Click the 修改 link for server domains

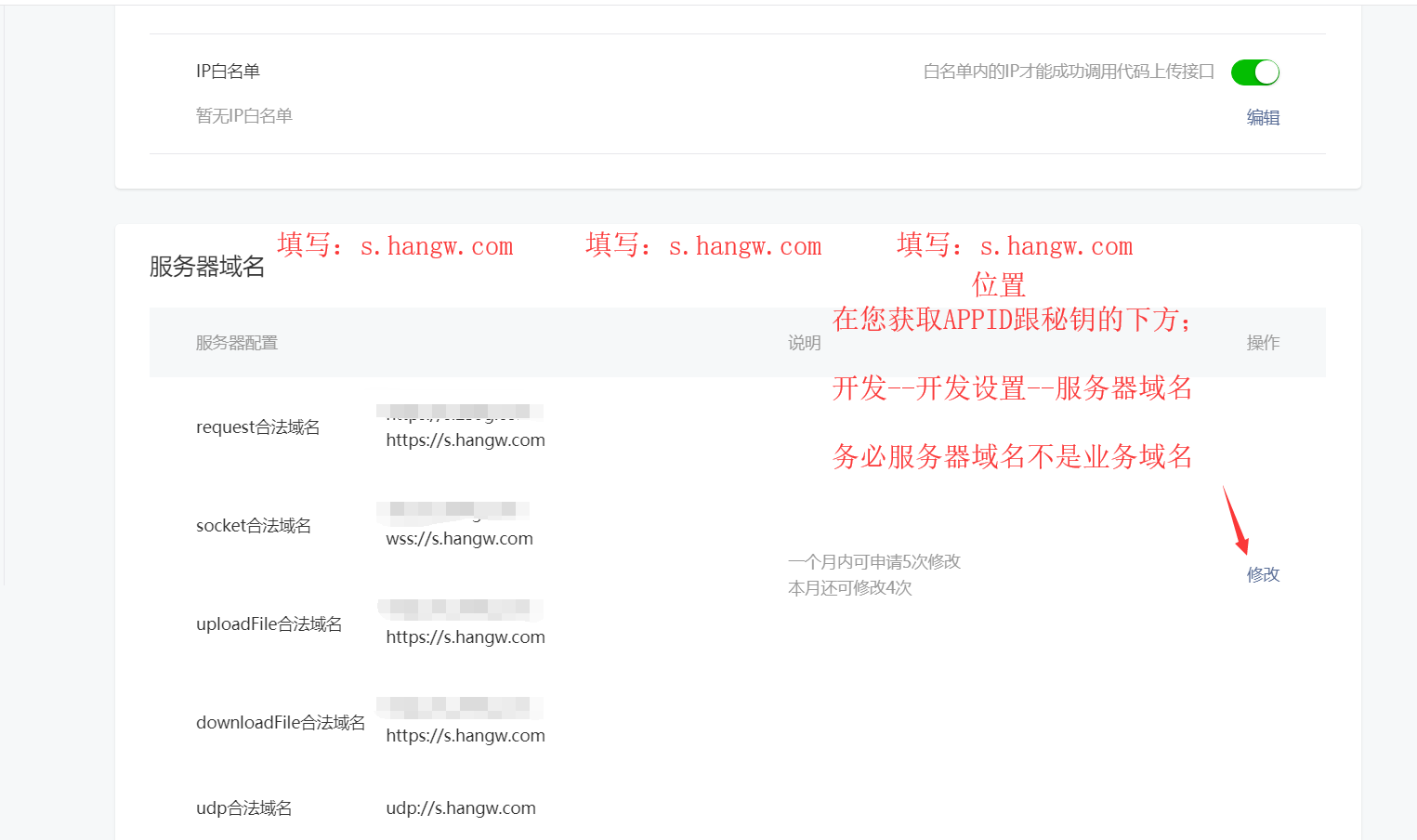coord(1263,574)
